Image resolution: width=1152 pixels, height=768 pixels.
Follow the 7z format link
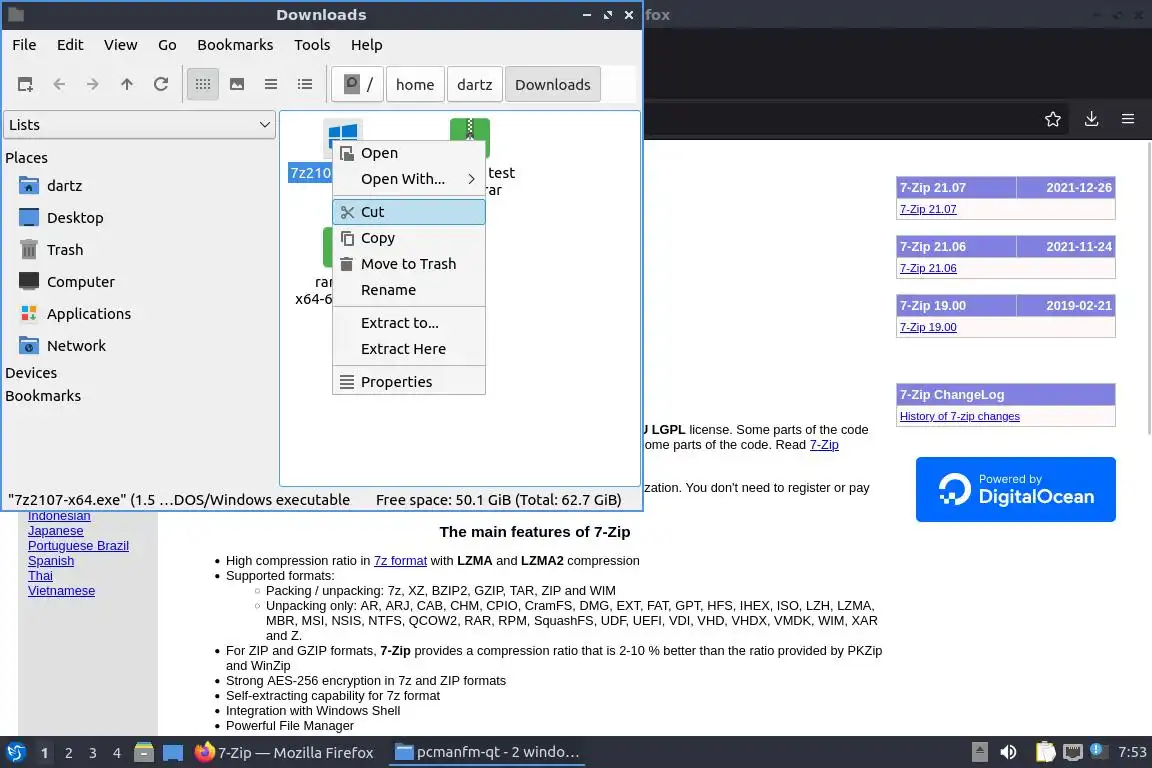(400, 561)
